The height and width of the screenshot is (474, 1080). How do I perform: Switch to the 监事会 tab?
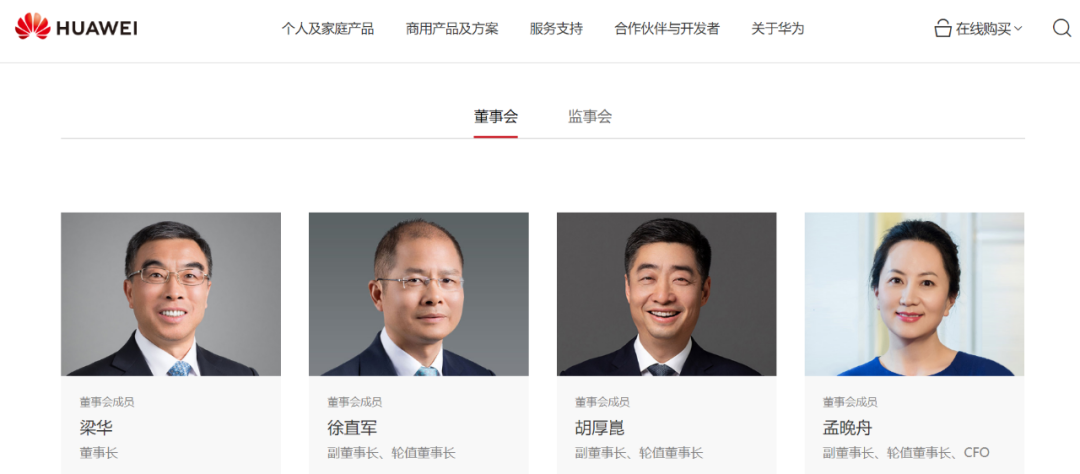(590, 116)
